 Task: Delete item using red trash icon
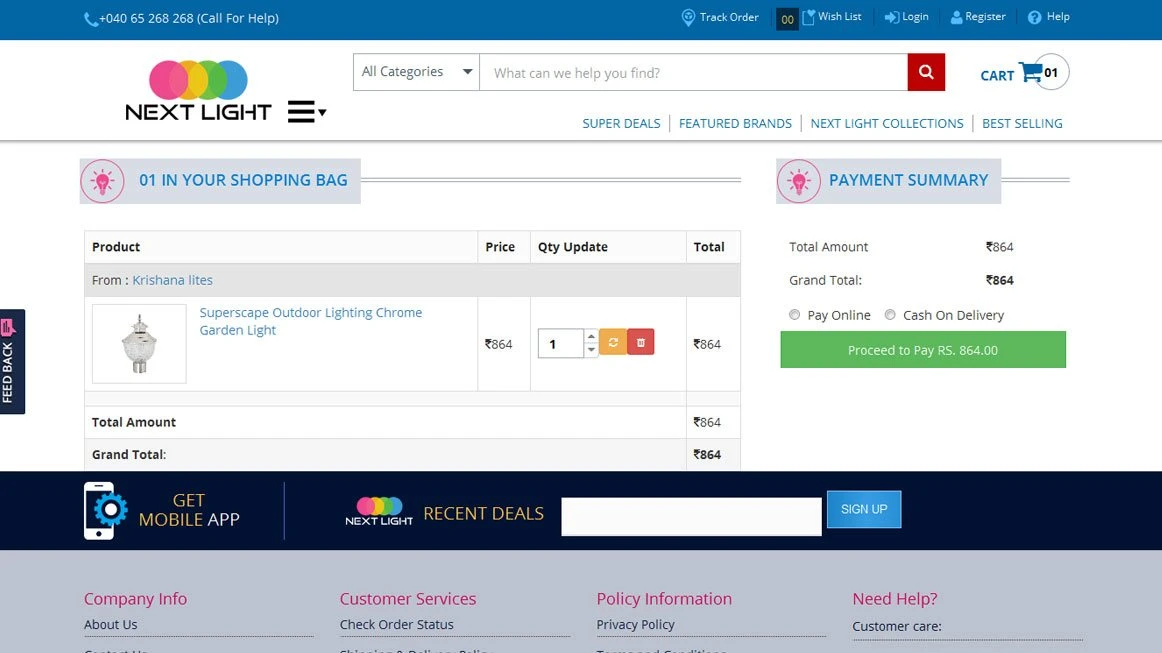point(641,343)
